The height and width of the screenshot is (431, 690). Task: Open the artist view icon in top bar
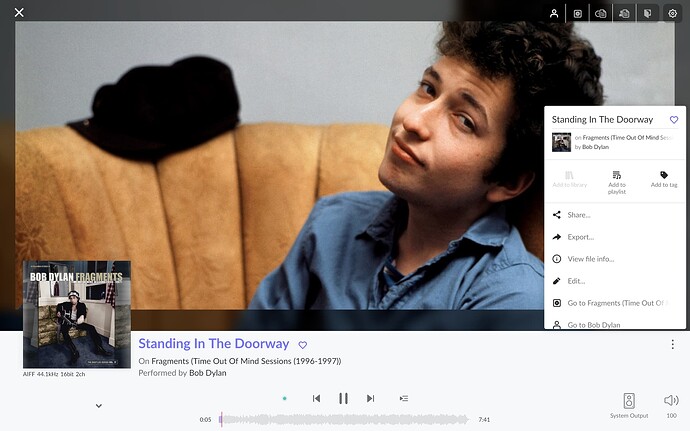554,13
